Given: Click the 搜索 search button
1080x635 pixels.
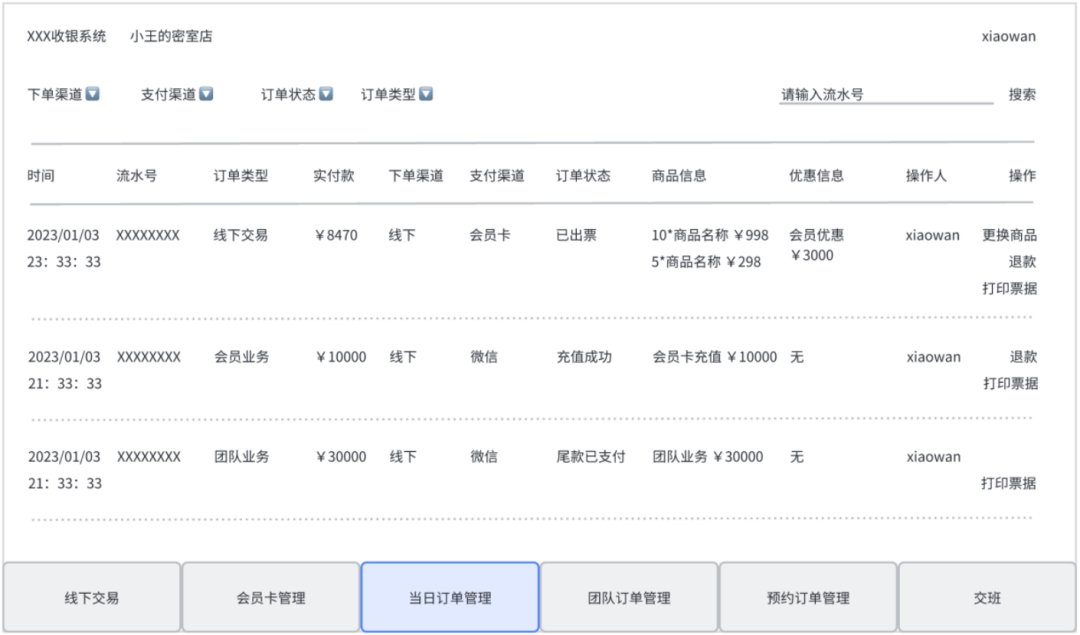Looking at the screenshot, I should click(x=1022, y=94).
